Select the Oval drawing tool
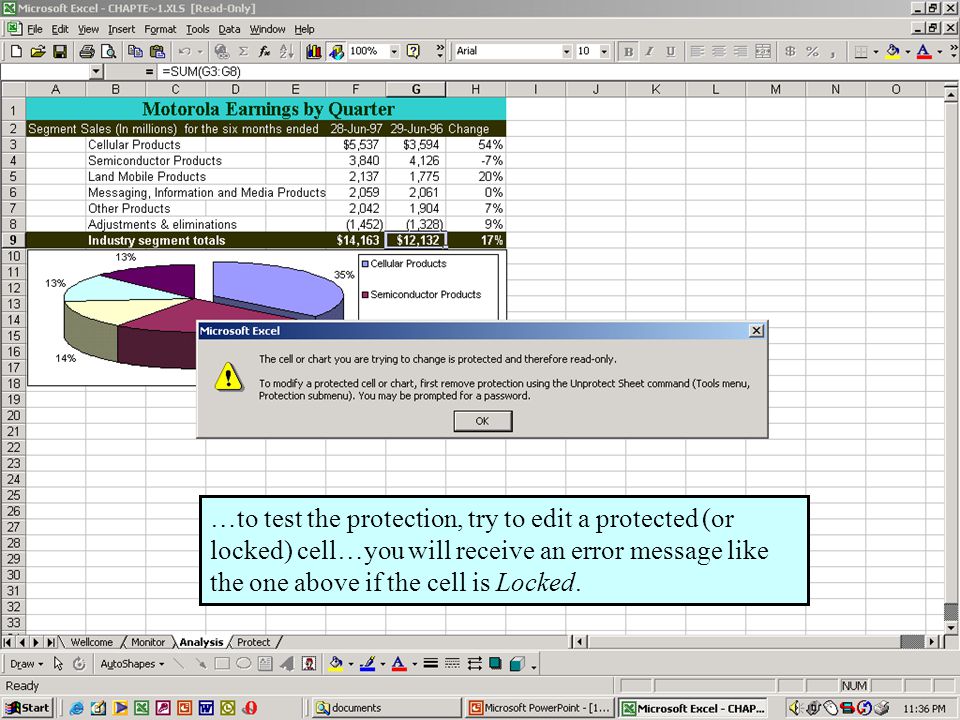This screenshot has width=960, height=720. [x=243, y=664]
